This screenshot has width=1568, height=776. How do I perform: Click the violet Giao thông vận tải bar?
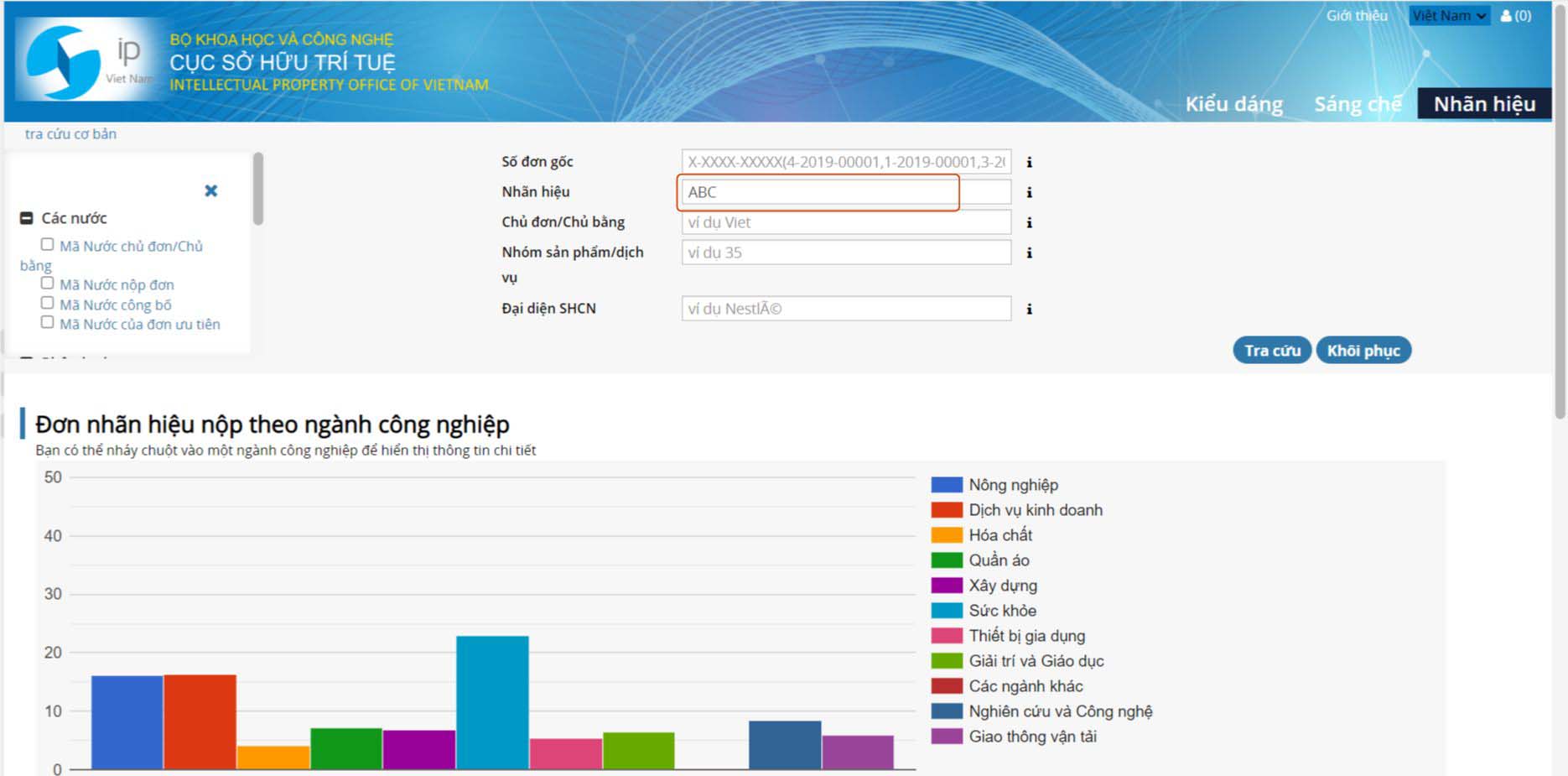pyautogui.click(x=858, y=753)
